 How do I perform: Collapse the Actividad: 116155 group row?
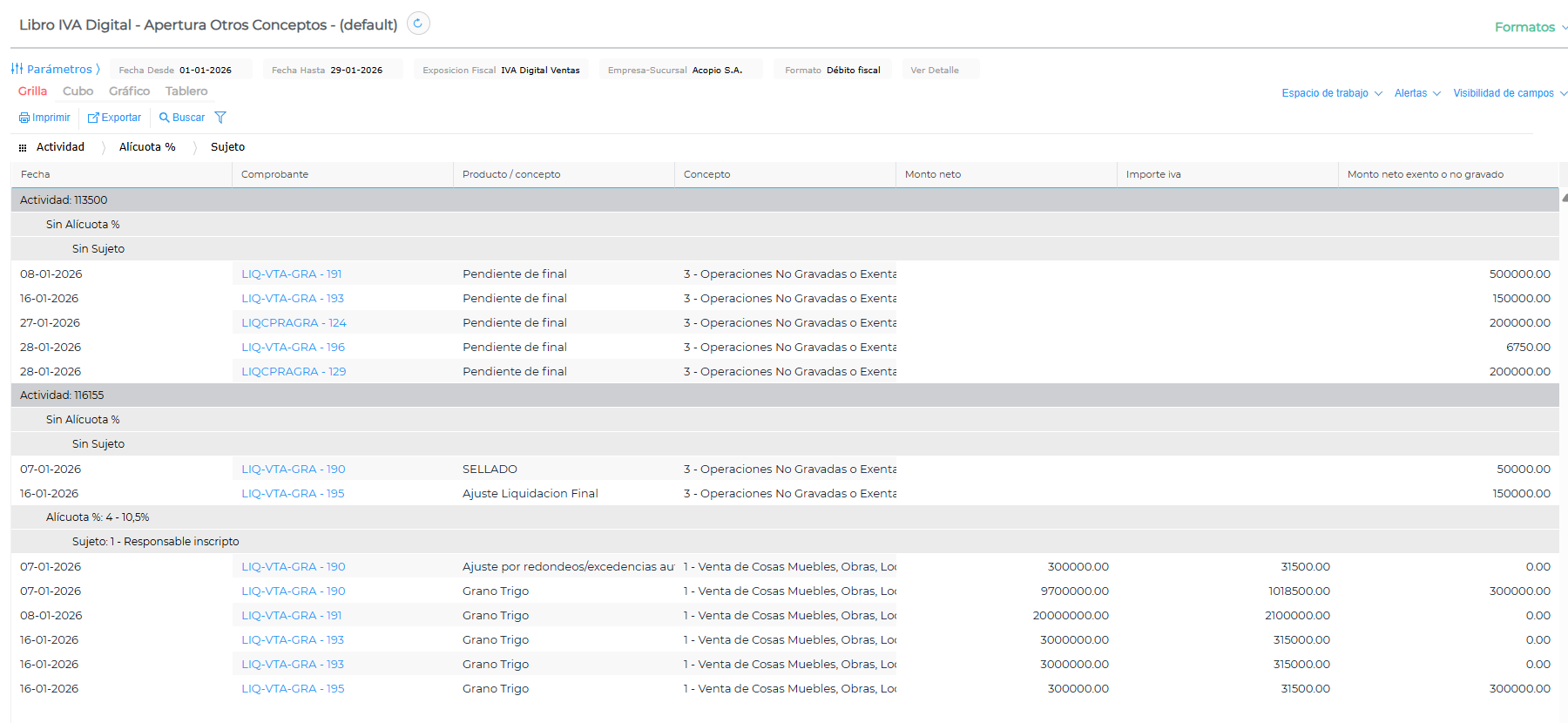click(62, 395)
